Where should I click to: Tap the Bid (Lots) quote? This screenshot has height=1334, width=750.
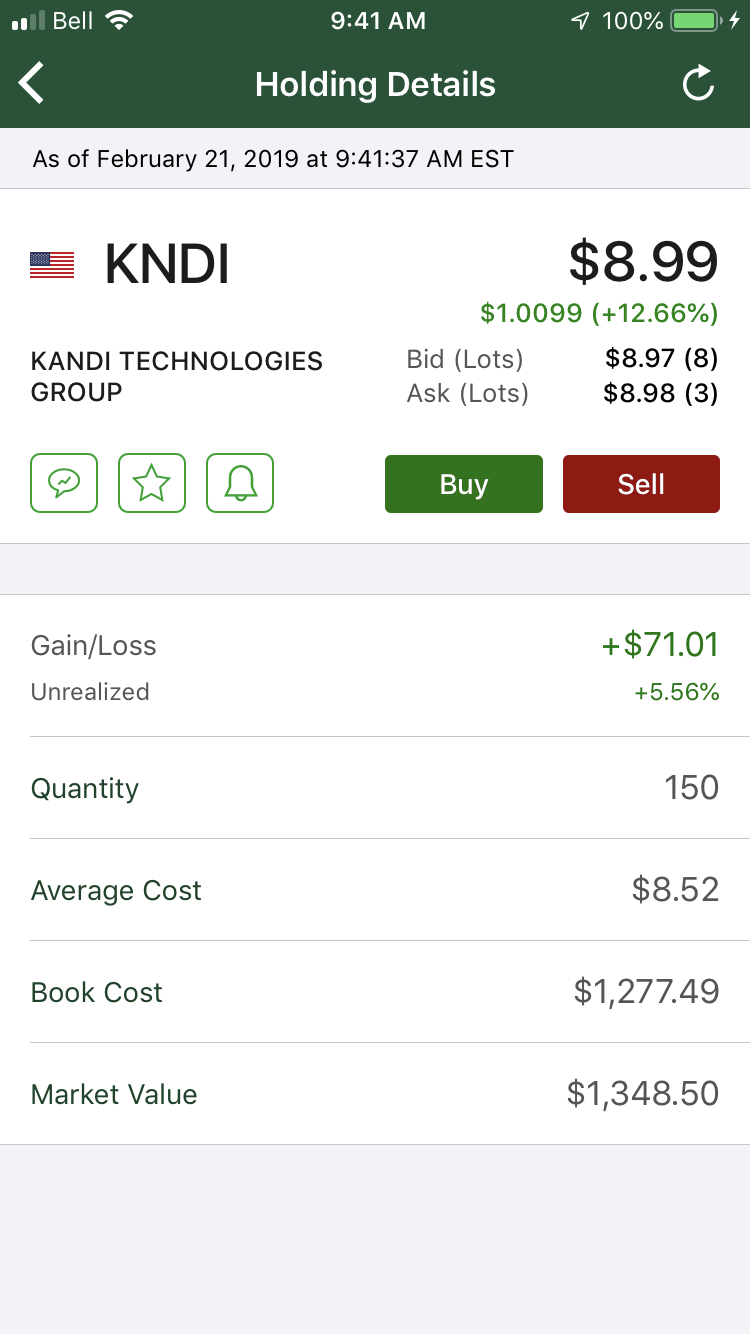click(562, 358)
